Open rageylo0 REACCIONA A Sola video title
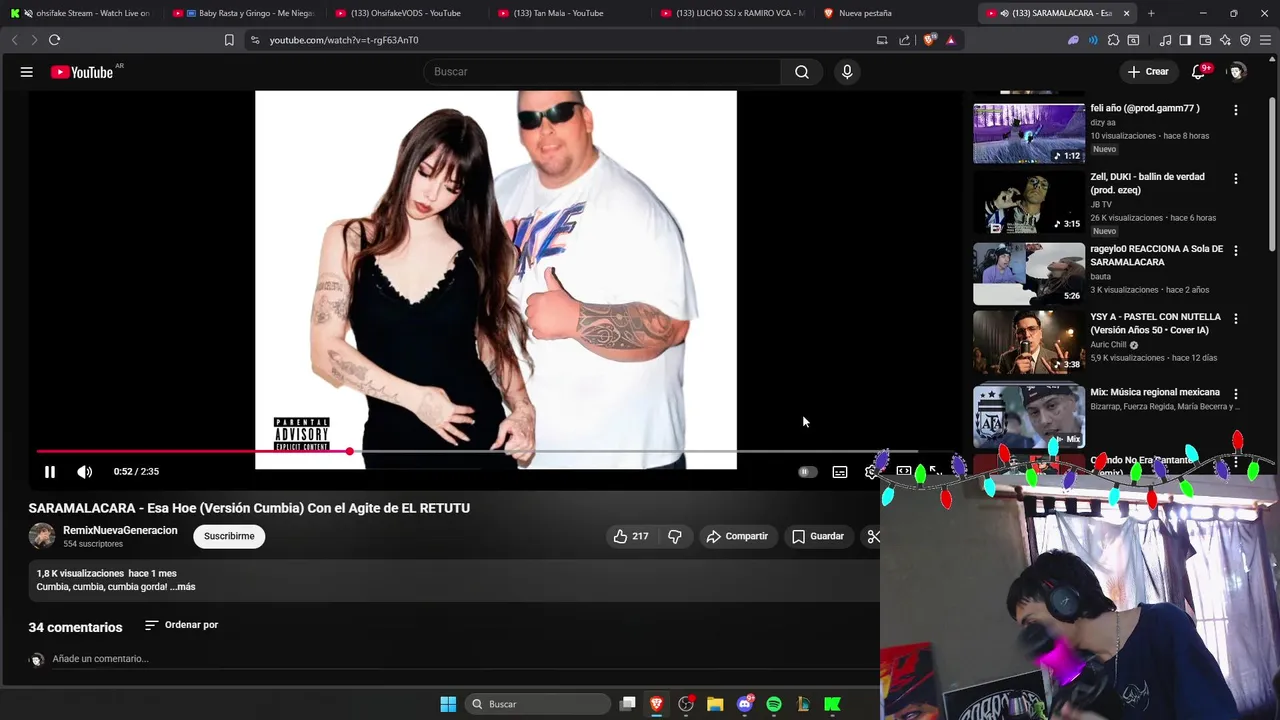 tap(1156, 255)
